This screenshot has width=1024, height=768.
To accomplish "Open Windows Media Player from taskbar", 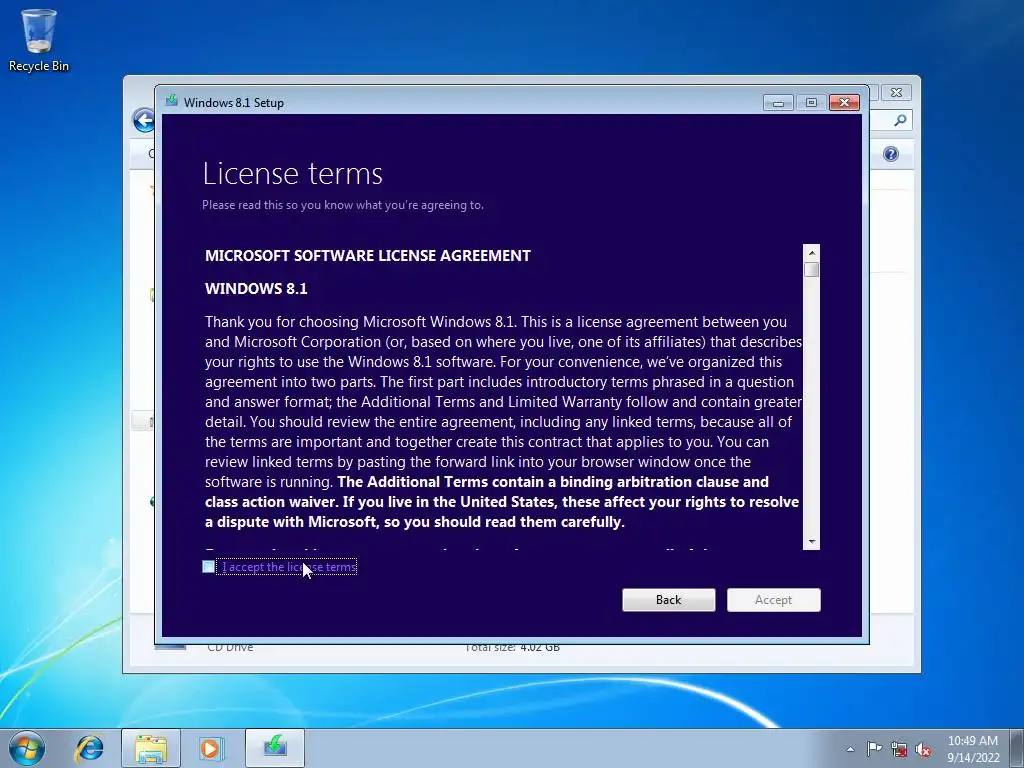I will click(211, 748).
